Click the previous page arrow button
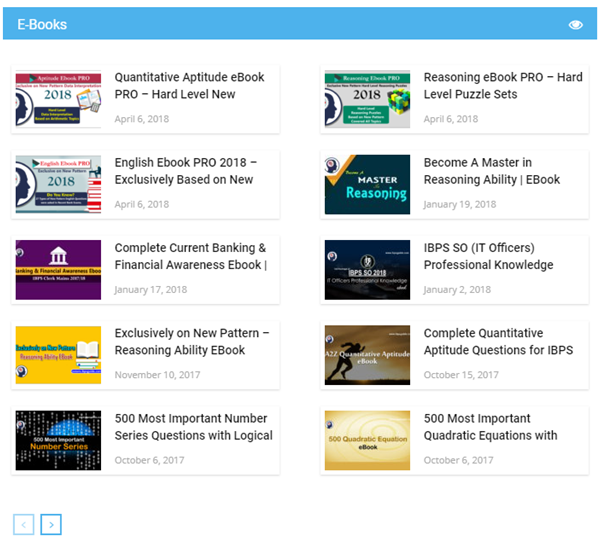Screen dimensions: 606x544 tap(24, 524)
